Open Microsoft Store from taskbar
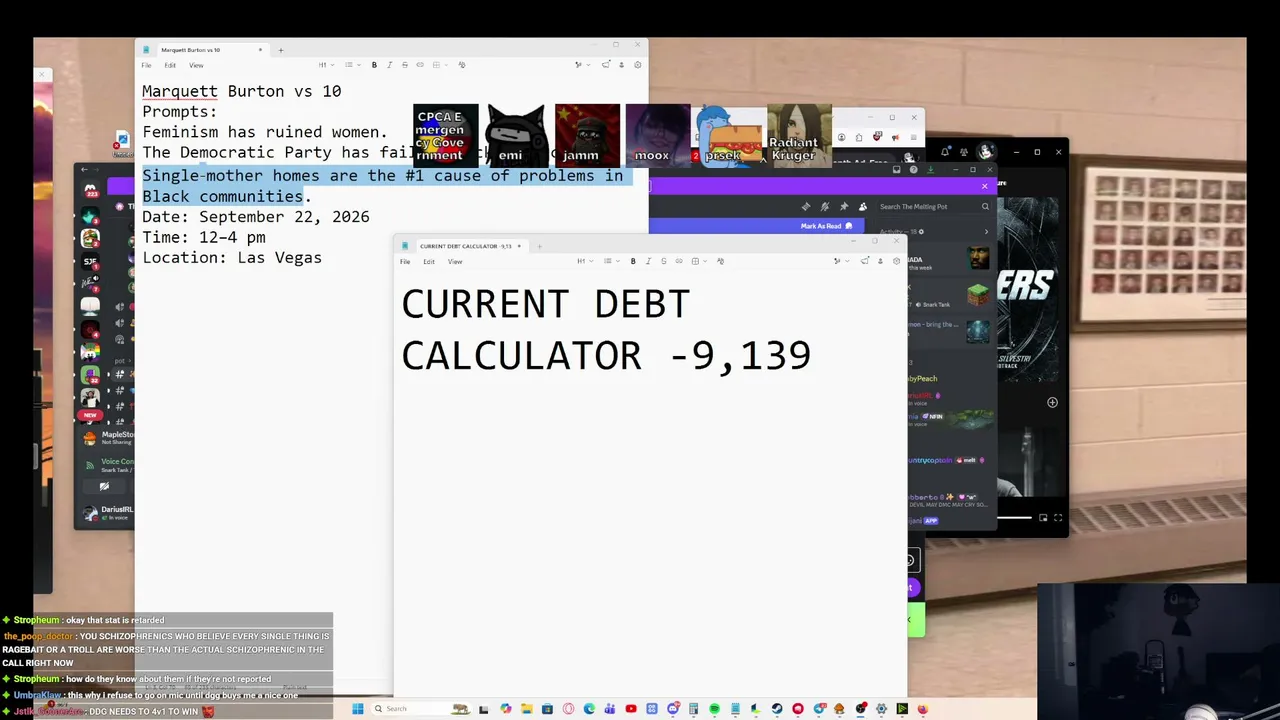The width and height of the screenshot is (1280, 720). (548, 709)
